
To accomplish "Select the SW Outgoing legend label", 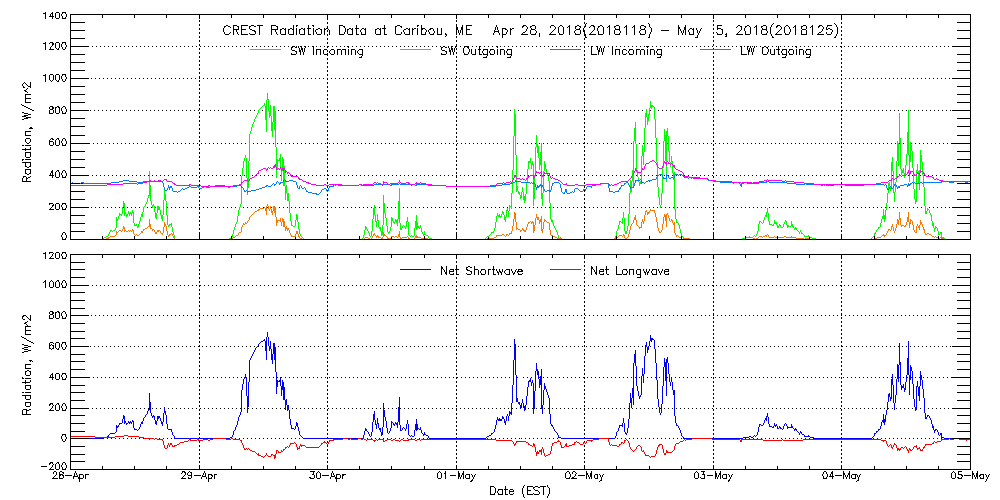I will (476, 51).
